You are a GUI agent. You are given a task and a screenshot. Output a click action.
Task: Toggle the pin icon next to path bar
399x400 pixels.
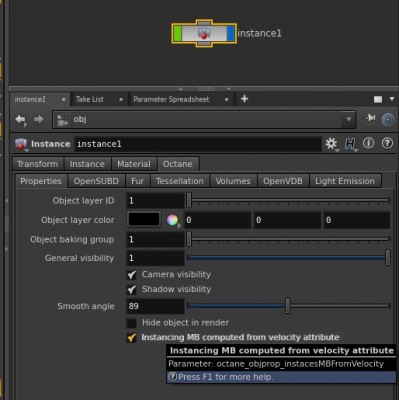pyautogui.click(x=371, y=118)
